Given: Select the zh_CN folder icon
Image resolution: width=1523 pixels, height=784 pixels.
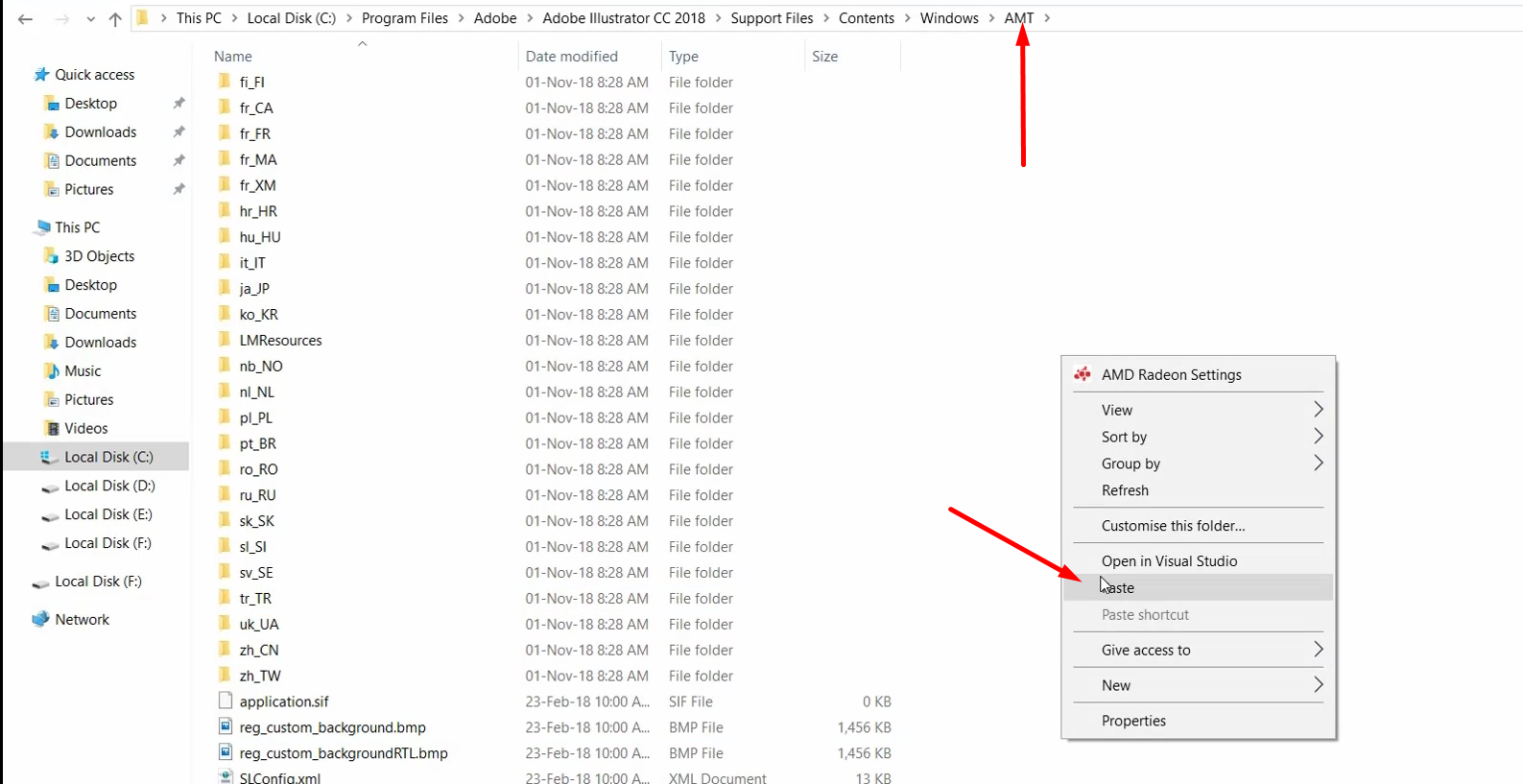Looking at the screenshot, I should 225,649.
